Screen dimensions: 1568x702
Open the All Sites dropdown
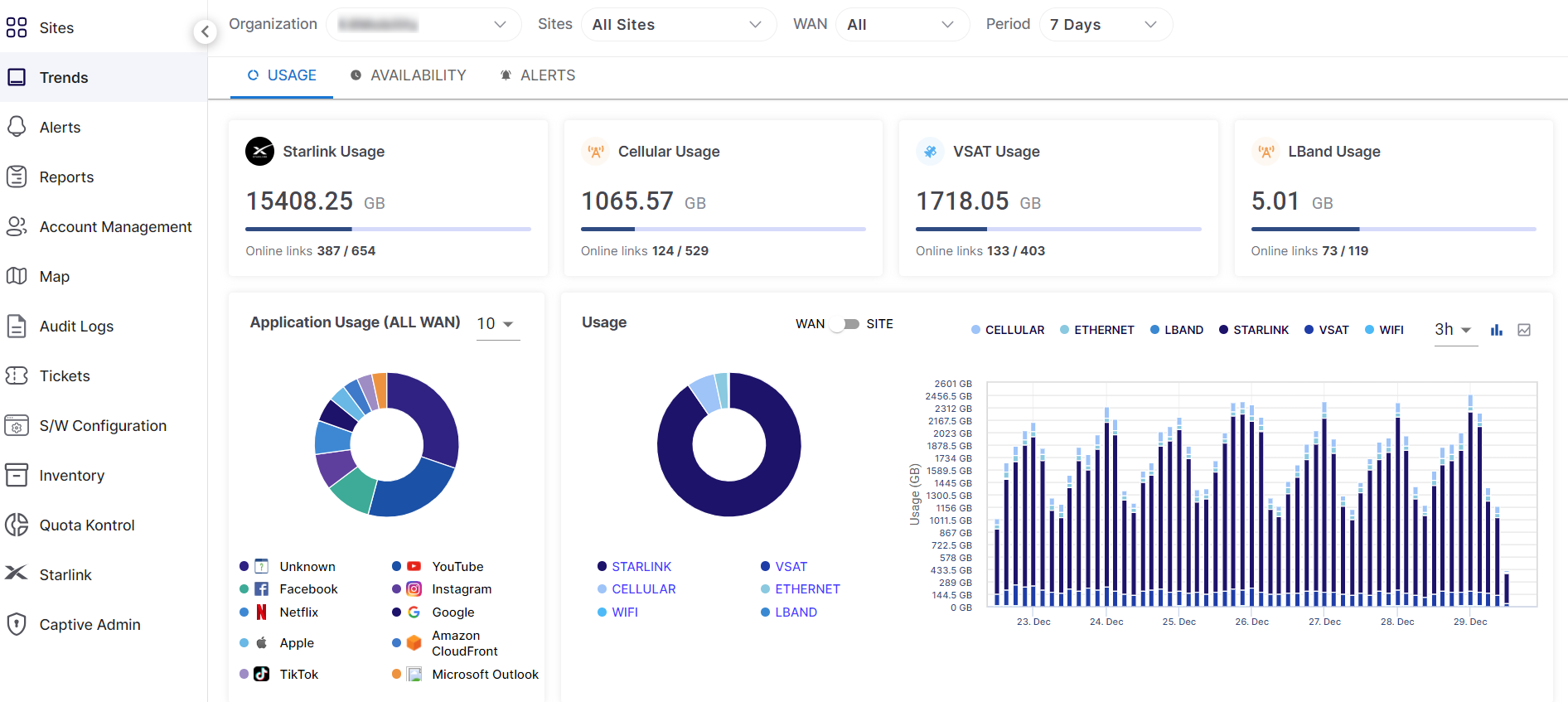click(678, 25)
